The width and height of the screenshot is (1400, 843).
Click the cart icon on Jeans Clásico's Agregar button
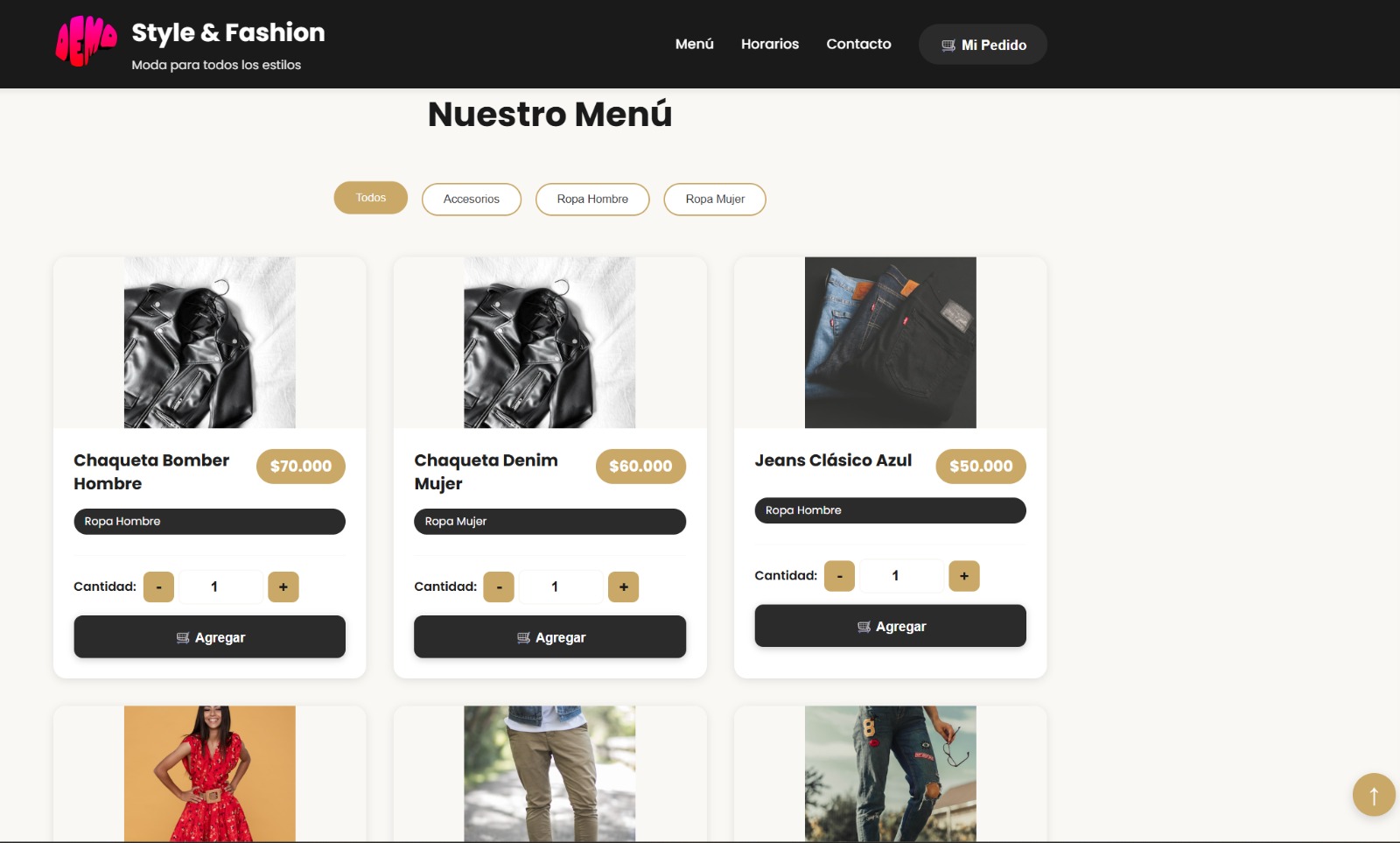pos(864,626)
